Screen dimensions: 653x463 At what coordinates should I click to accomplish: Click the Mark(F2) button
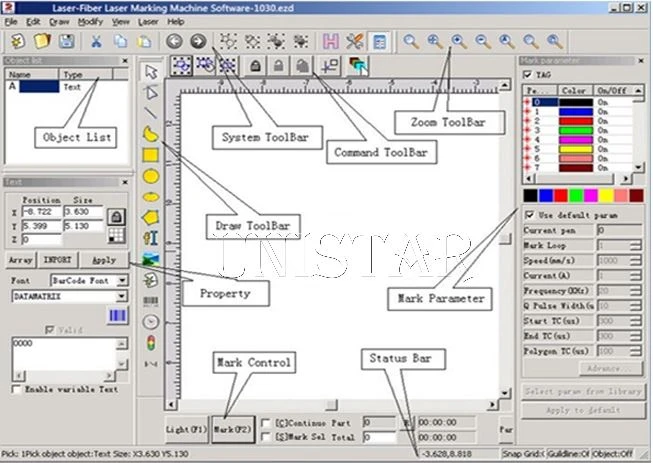tap(233, 429)
